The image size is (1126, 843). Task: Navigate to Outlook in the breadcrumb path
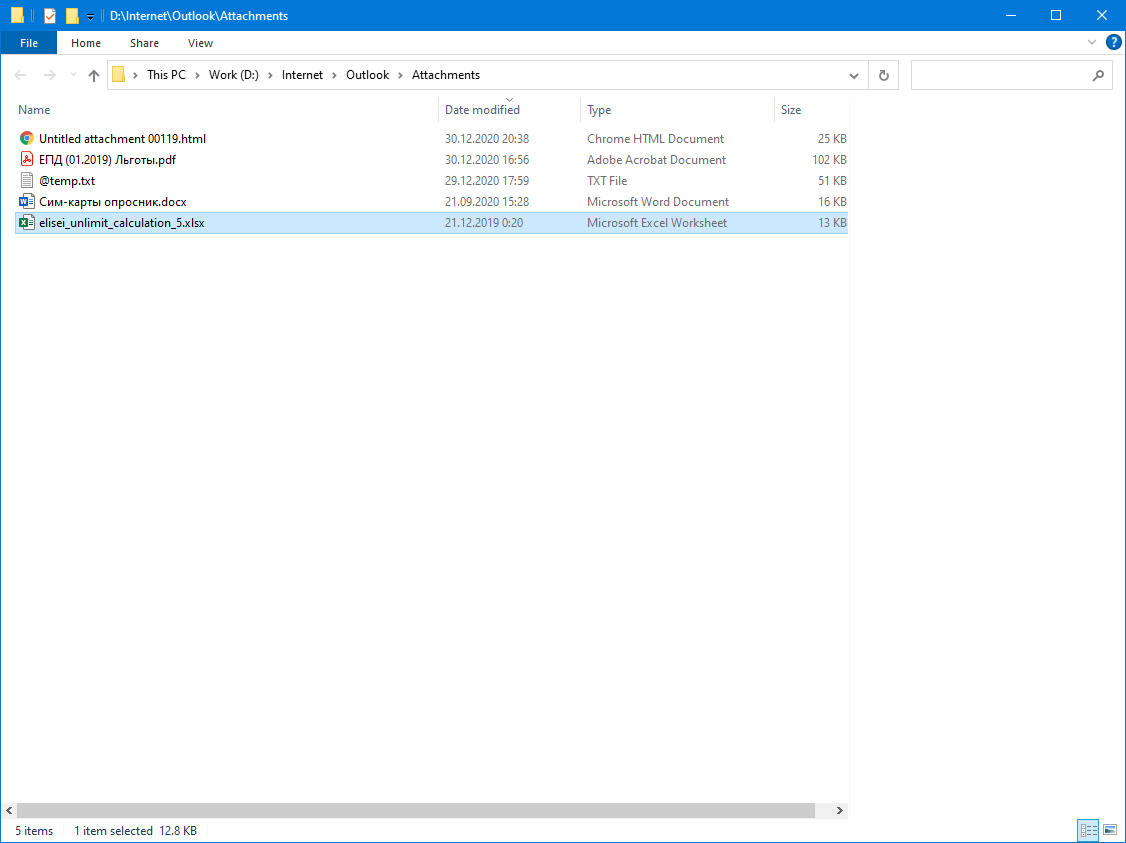pyautogui.click(x=367, y=75)
